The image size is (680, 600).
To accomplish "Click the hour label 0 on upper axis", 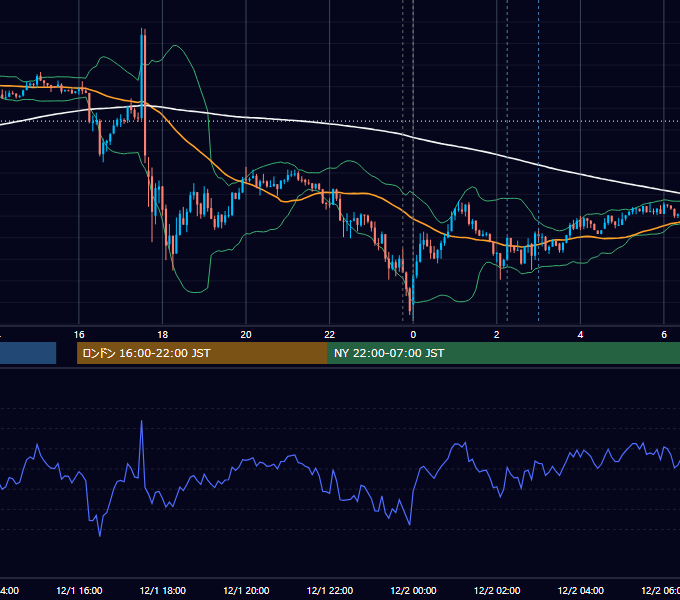I will pyautogui.click(x=413, y=335).
